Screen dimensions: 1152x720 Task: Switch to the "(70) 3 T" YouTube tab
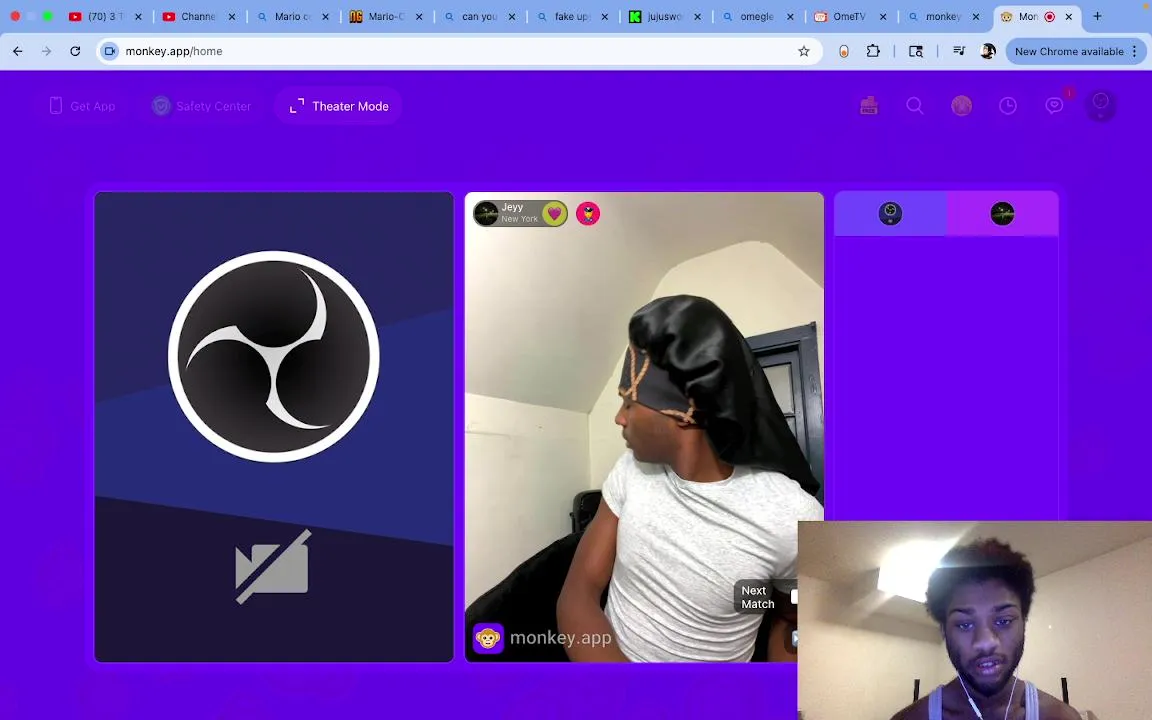(104, 16)
